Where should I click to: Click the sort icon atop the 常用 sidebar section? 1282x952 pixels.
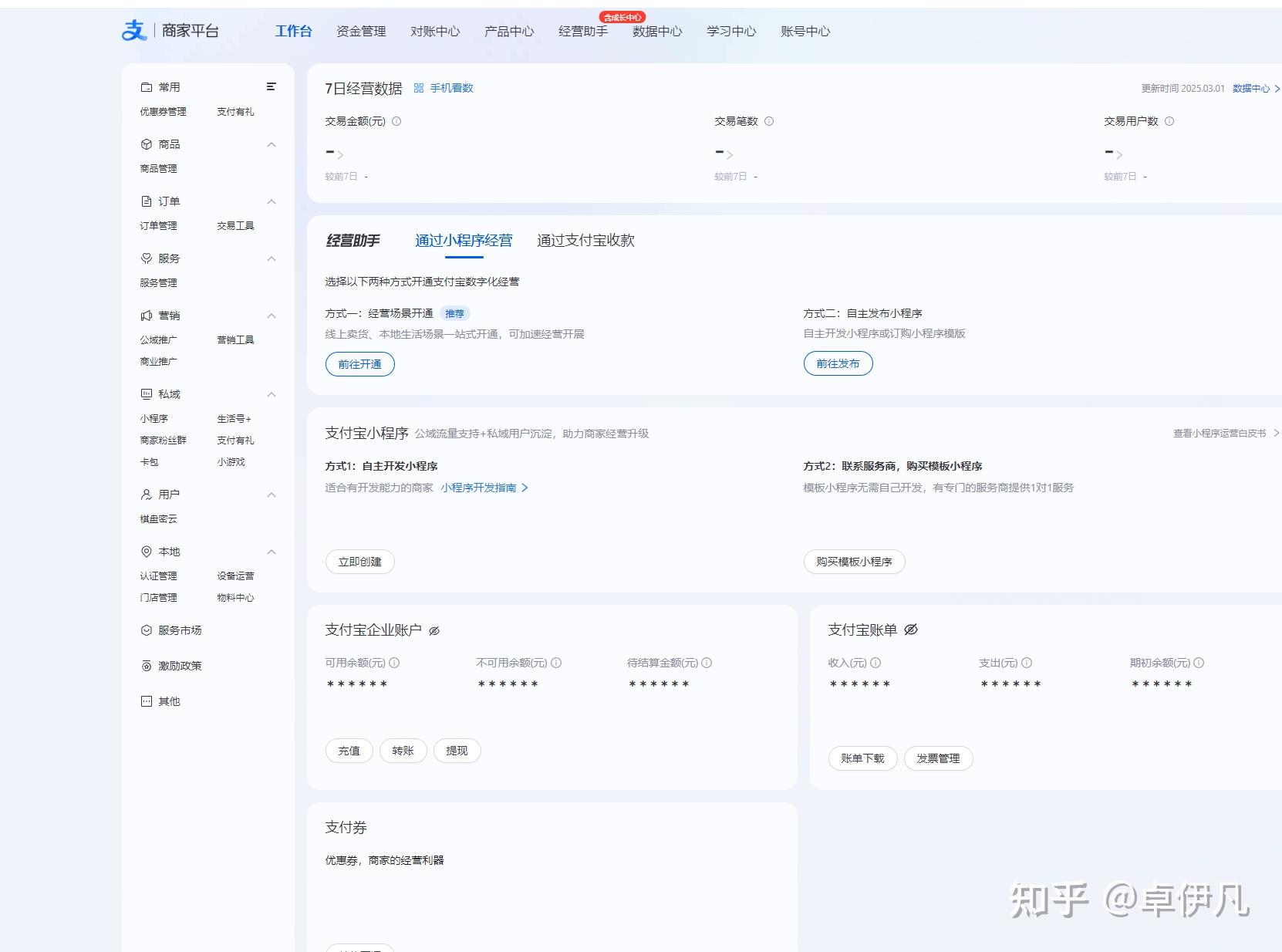point(271,86)
